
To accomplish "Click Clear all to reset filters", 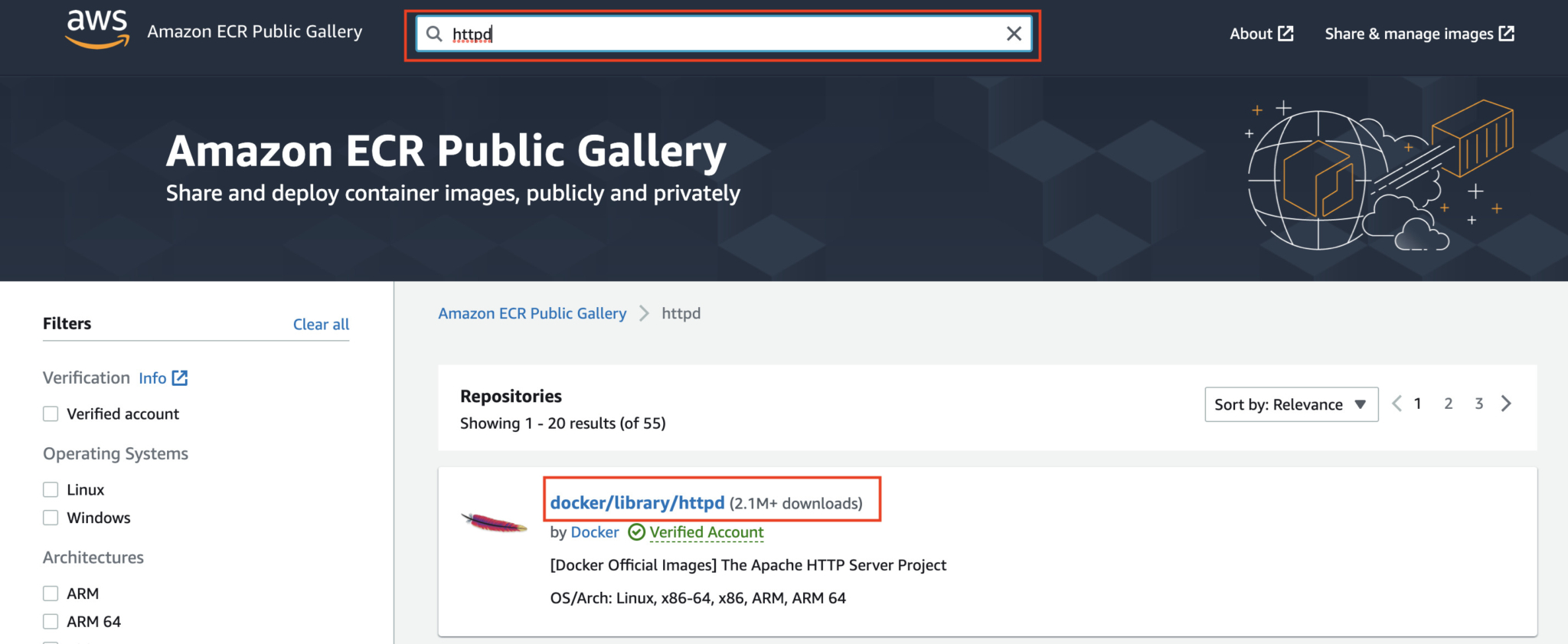I will [x=321, y=324].
